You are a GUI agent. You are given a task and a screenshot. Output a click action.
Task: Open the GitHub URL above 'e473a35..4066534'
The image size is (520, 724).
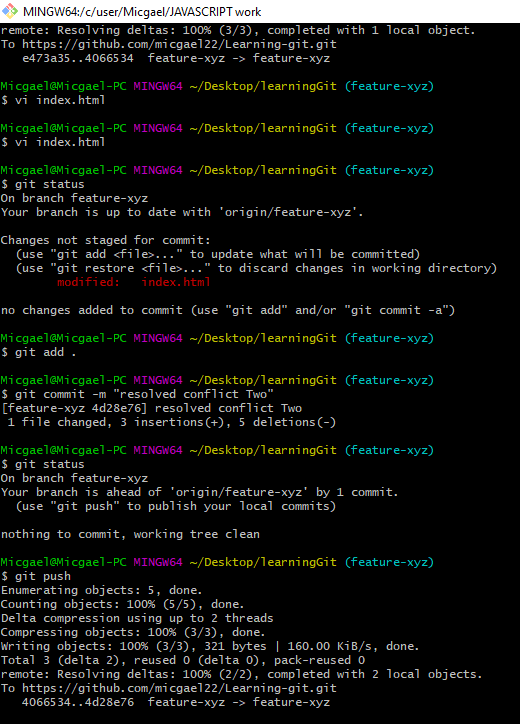coord(179,44)
